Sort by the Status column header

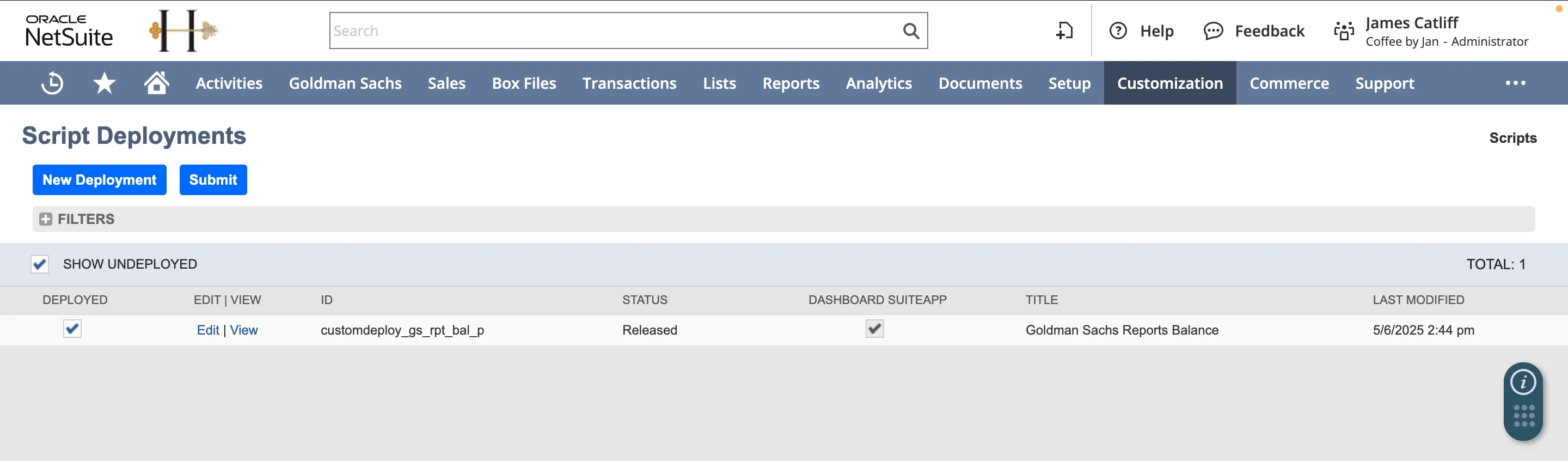[645, 300]
